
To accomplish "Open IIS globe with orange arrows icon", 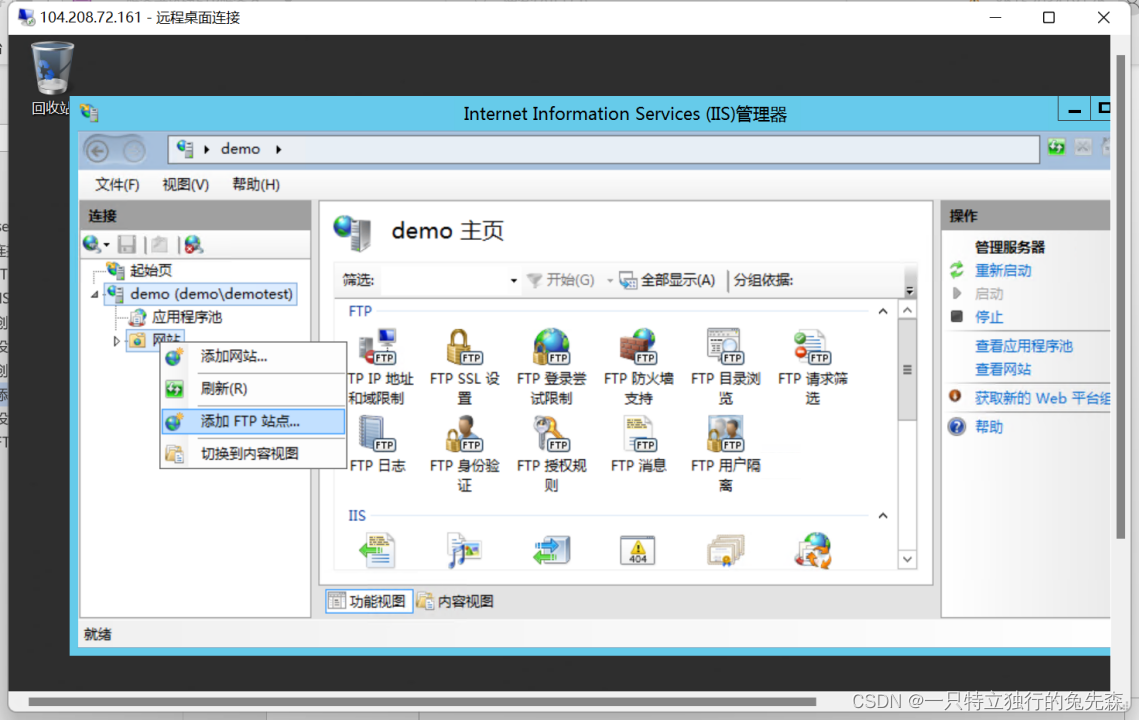I will click(813, 550).
